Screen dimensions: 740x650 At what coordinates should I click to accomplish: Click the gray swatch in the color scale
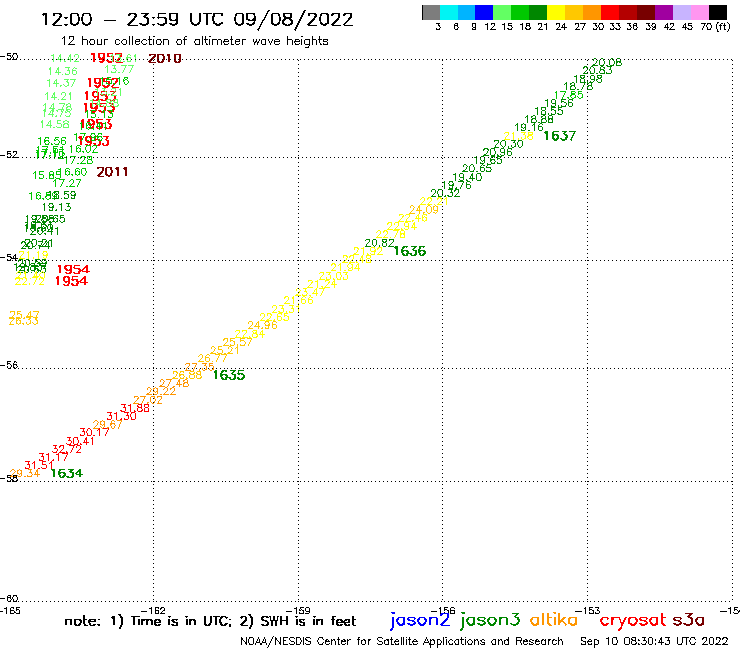click(x=431, y=12)
